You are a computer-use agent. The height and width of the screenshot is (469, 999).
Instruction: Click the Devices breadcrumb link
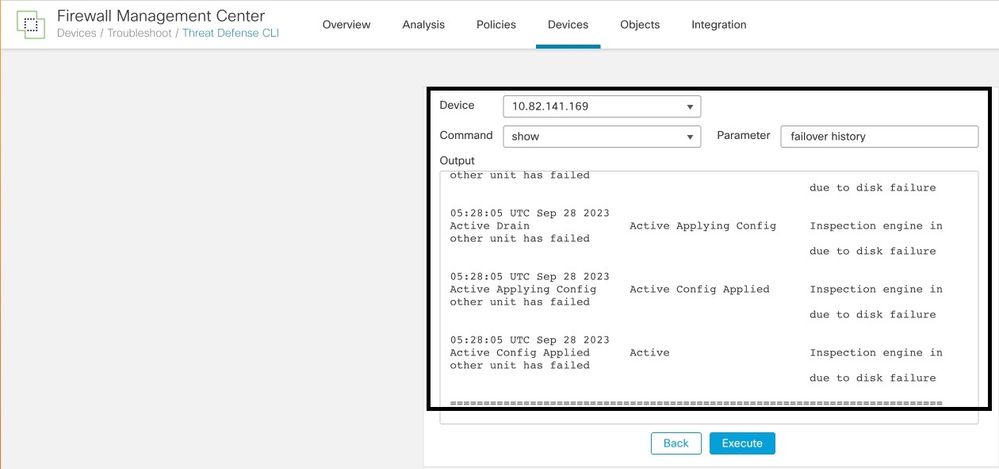76,33
